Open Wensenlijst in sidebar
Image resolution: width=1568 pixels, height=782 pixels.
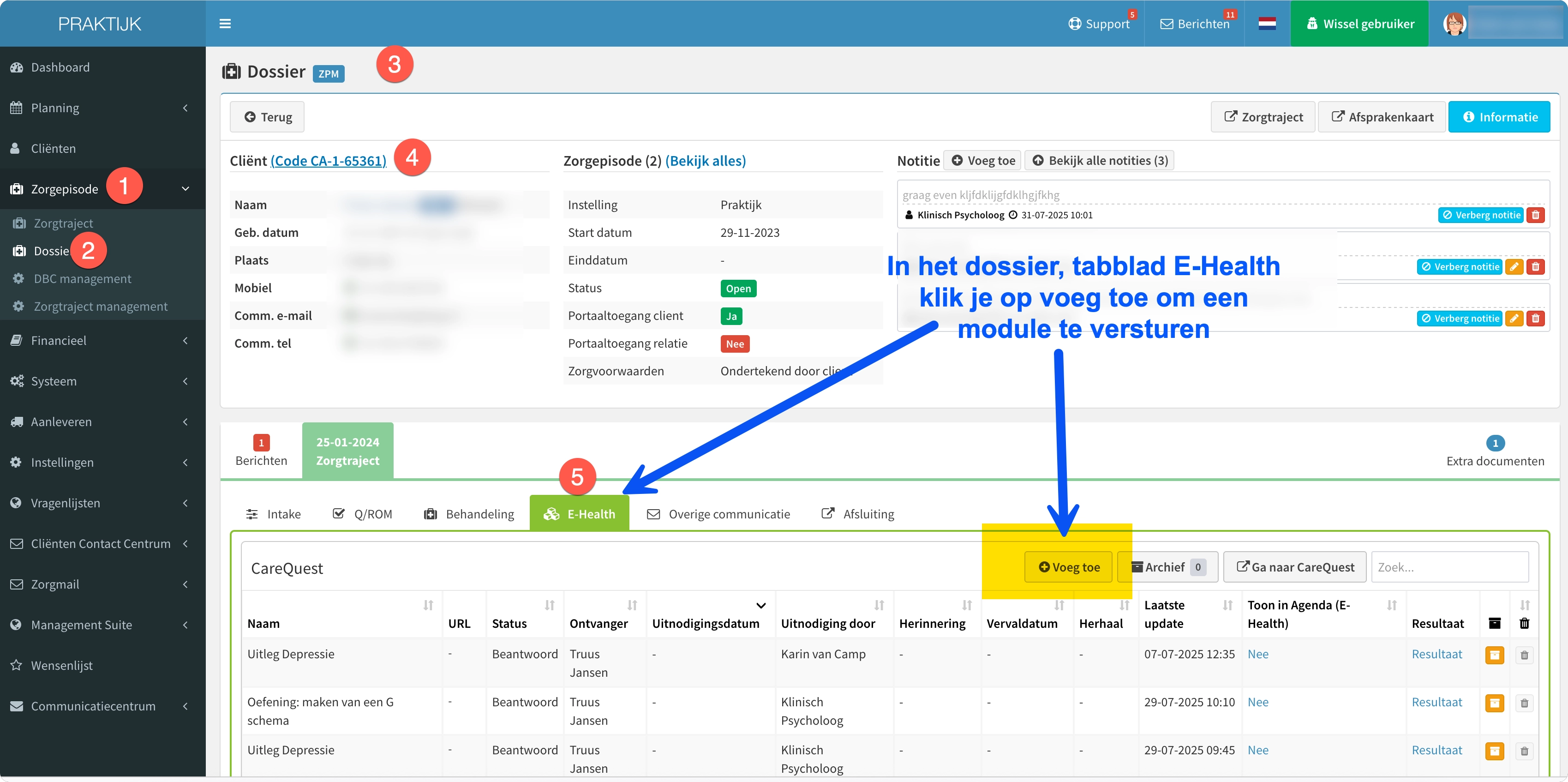tap(103, 665)
